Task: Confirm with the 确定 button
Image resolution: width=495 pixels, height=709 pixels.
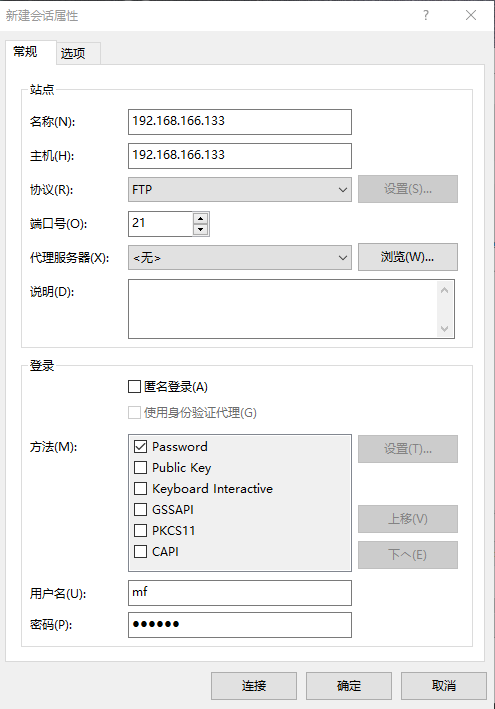Action: click(349, 686)
